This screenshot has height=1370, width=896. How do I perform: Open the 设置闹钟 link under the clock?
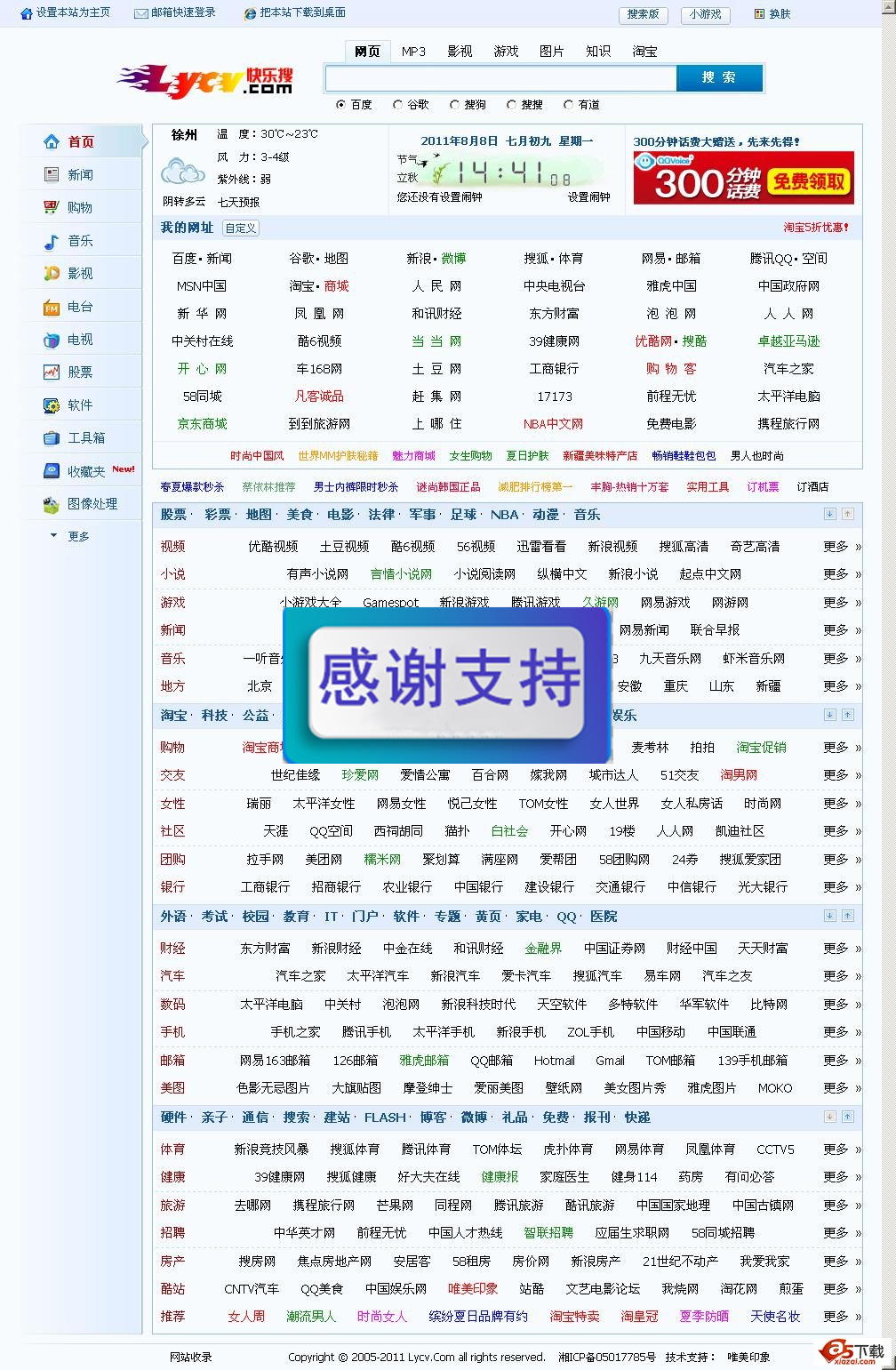(589, 197)
